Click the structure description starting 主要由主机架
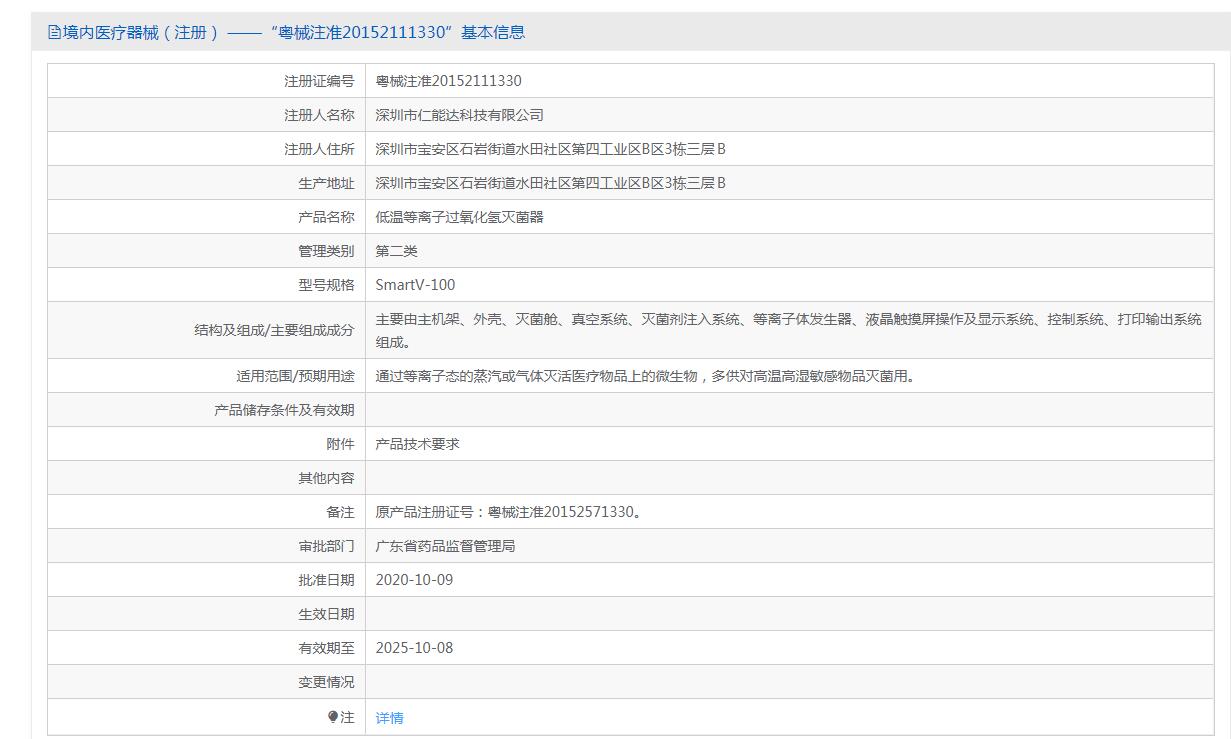The height and width of the screenshot is (739, 1231). 789,330
